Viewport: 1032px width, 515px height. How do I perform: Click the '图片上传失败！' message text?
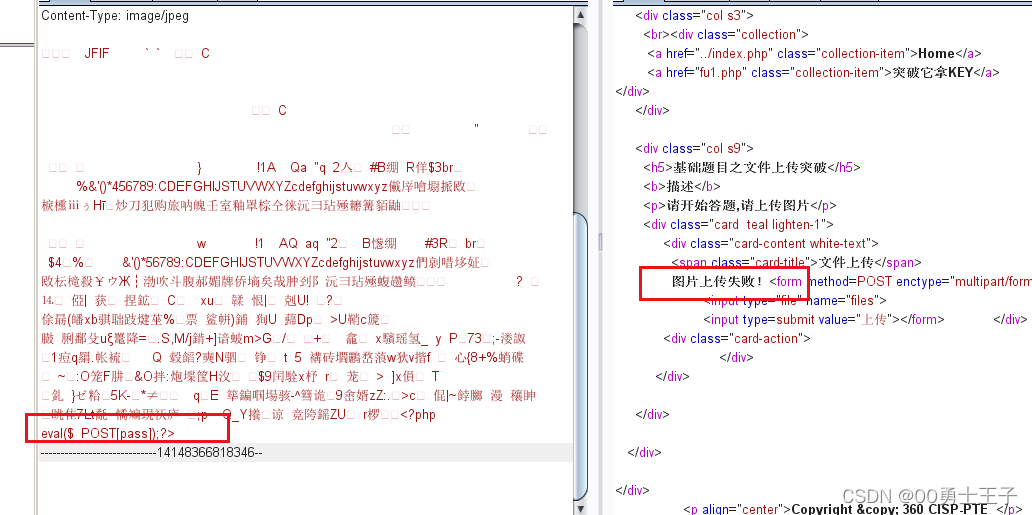coord(717,282)
